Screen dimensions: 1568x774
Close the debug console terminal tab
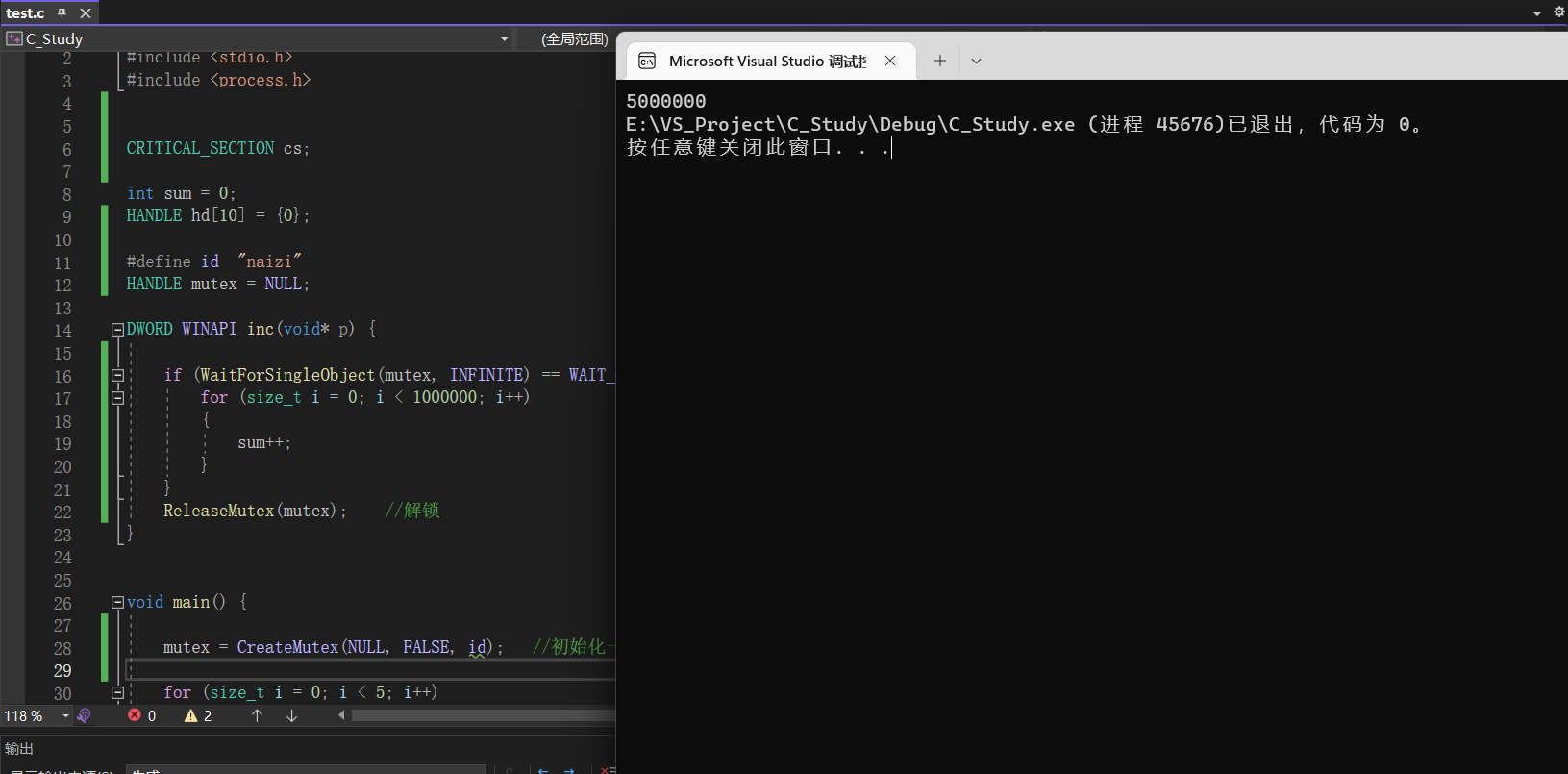click(x=890, y=61)
